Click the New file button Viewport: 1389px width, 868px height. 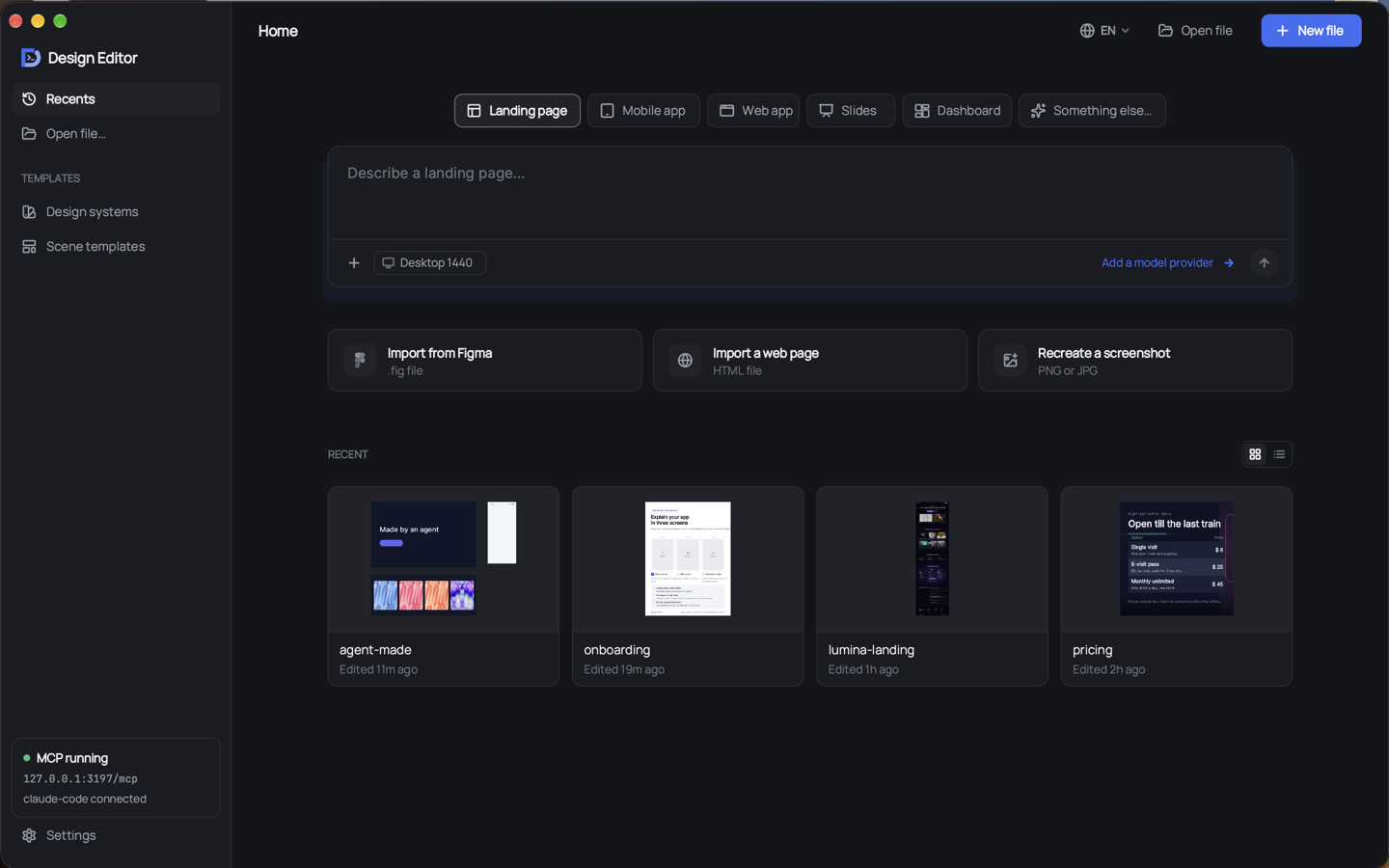[1311, 31]
